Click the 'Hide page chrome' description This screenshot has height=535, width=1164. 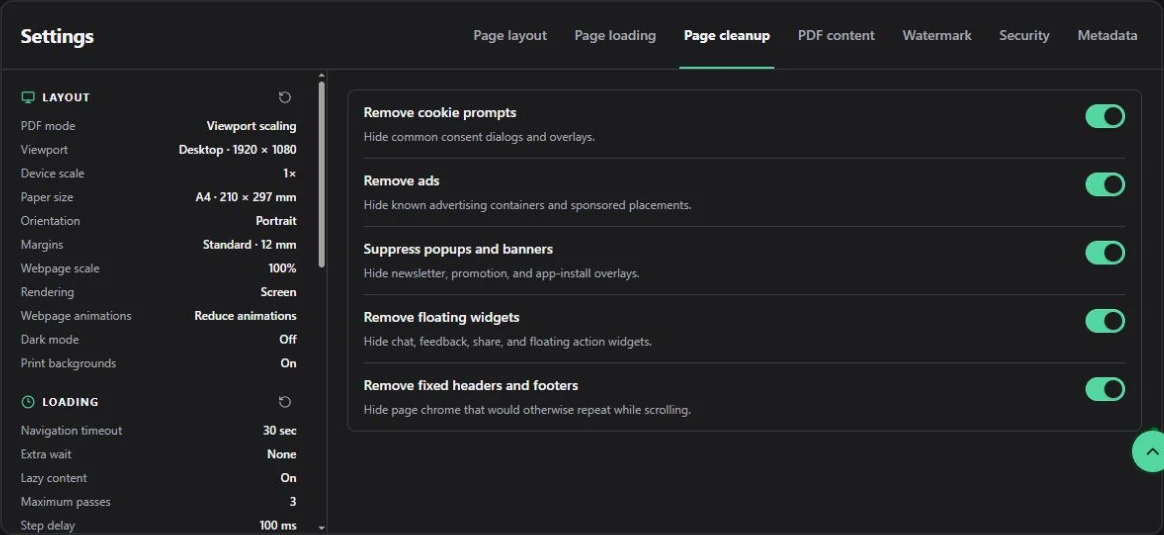pyautogui.click(x=527, y=410)
